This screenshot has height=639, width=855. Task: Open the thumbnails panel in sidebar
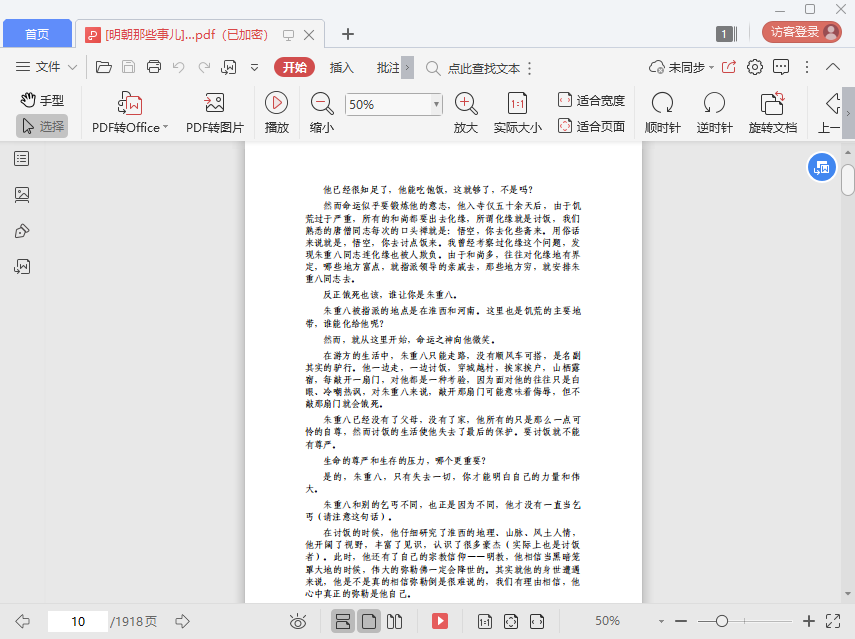(x=22, y=195)
